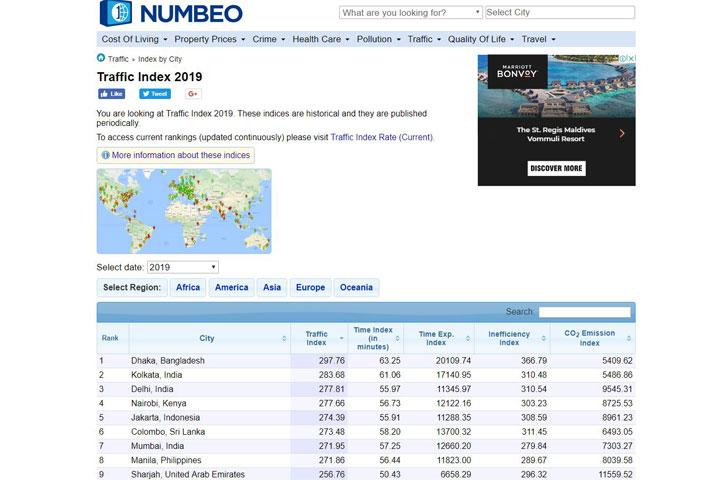The width and height of the screenshot is (720, 480).
Task: Click traffic index value 297.76
Action: pos(332,361)
